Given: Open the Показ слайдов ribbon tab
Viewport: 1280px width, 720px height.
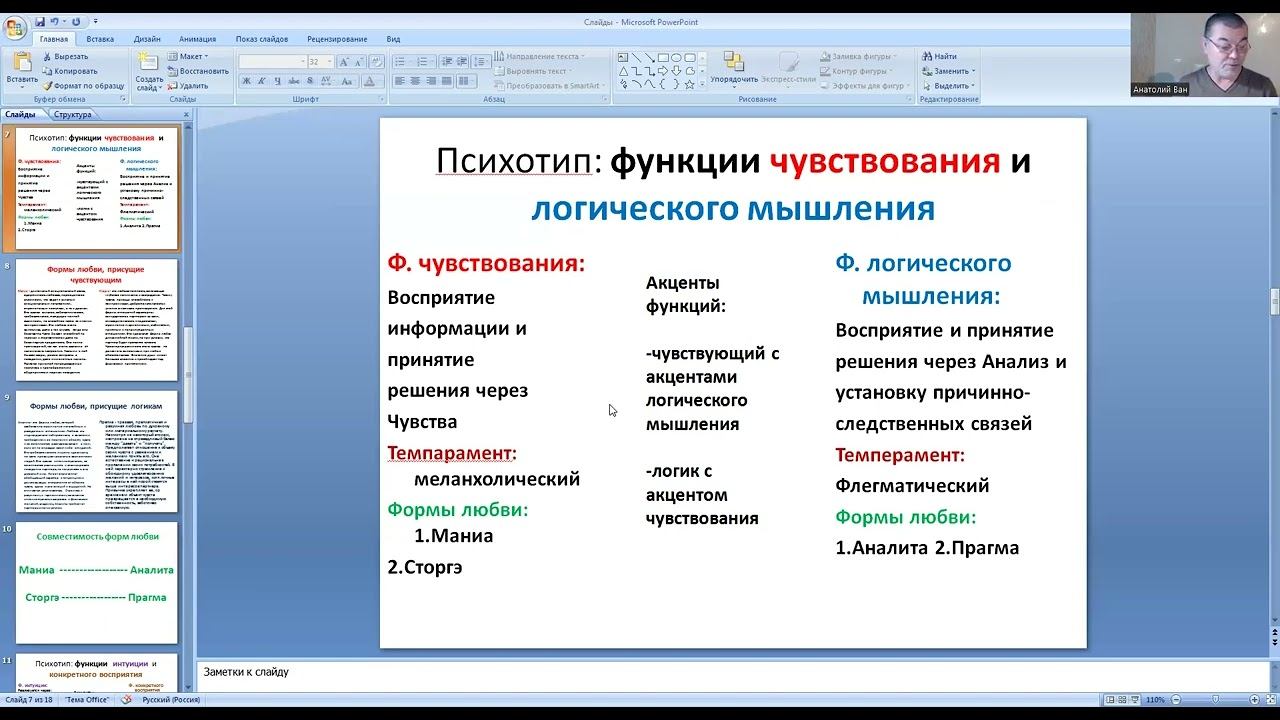Looking at the screenshot, I should coord(262,39).
